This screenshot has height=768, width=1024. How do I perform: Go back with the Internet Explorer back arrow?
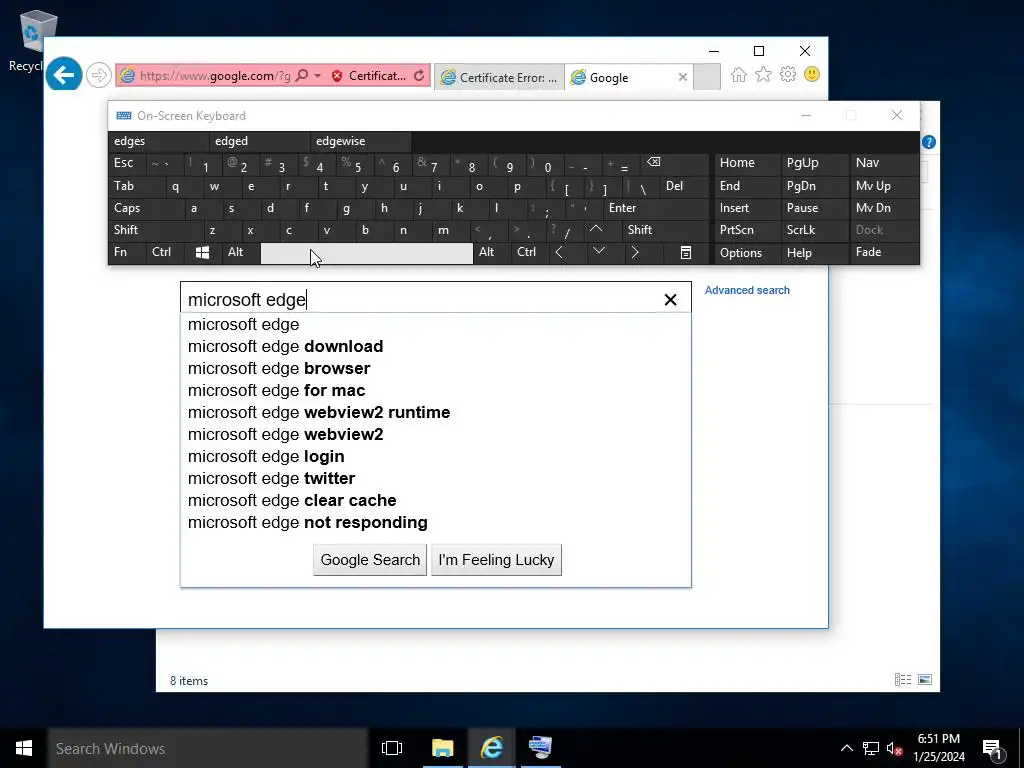[x=64, y=76]
